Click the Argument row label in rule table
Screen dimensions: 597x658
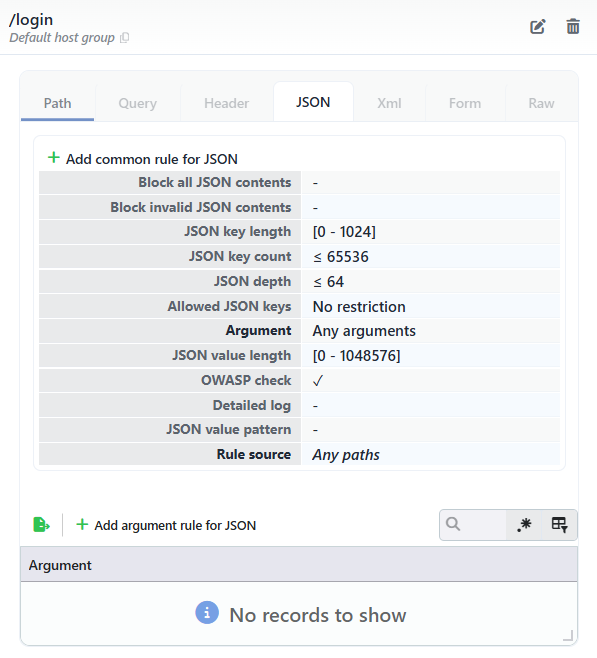click(x=258, y=331)
